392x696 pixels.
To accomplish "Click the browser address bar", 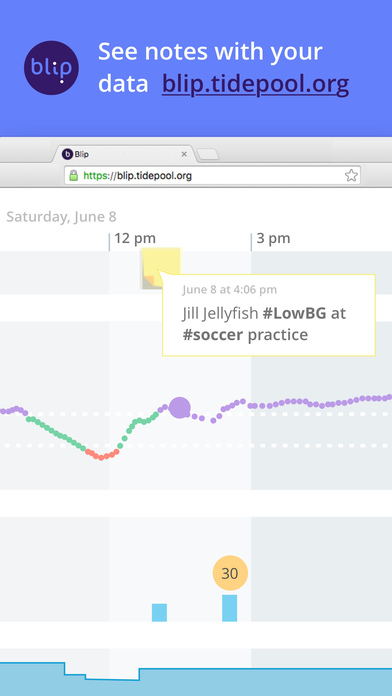I will [x=212, y=175].
